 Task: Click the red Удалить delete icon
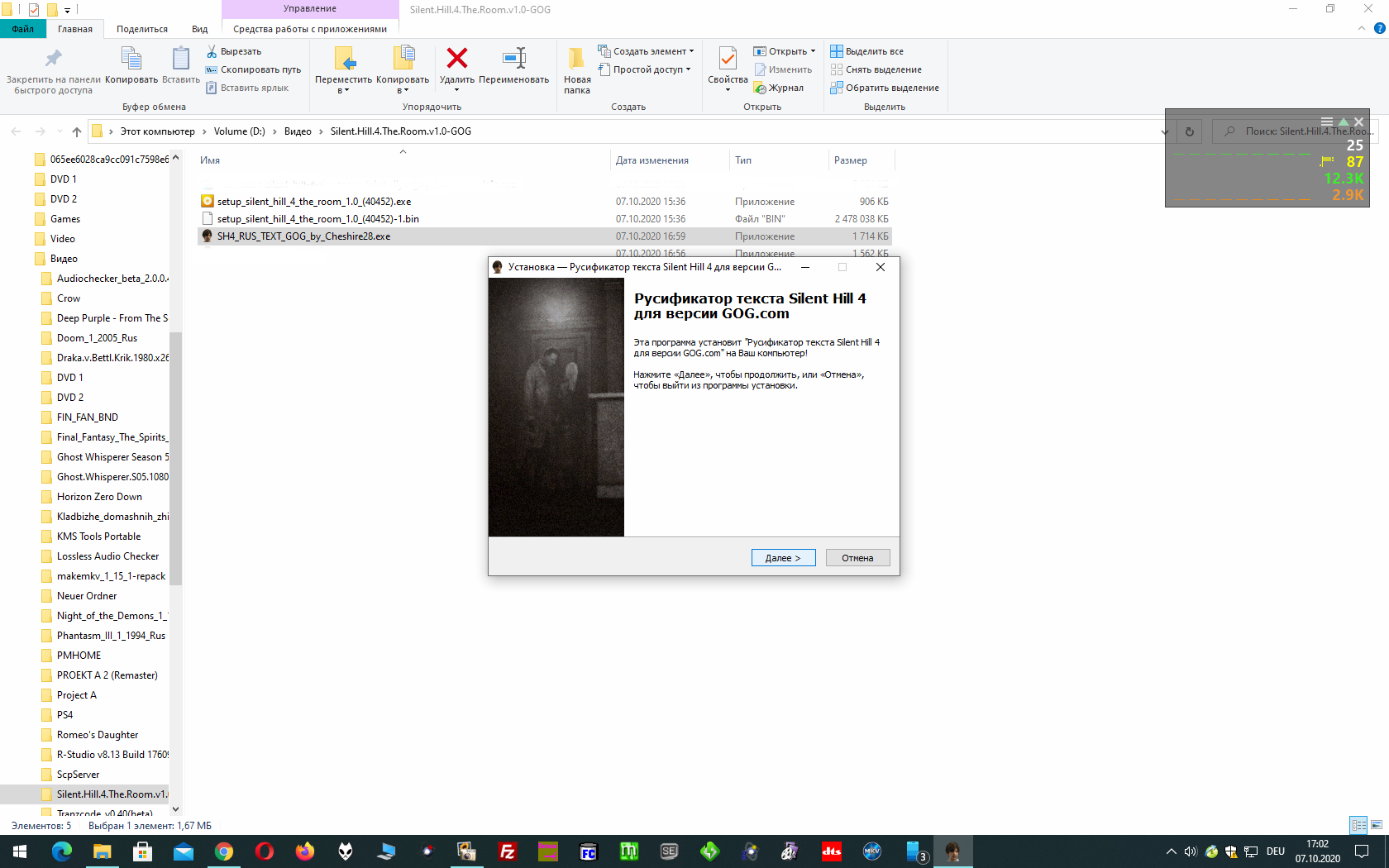tap(456, 59)
